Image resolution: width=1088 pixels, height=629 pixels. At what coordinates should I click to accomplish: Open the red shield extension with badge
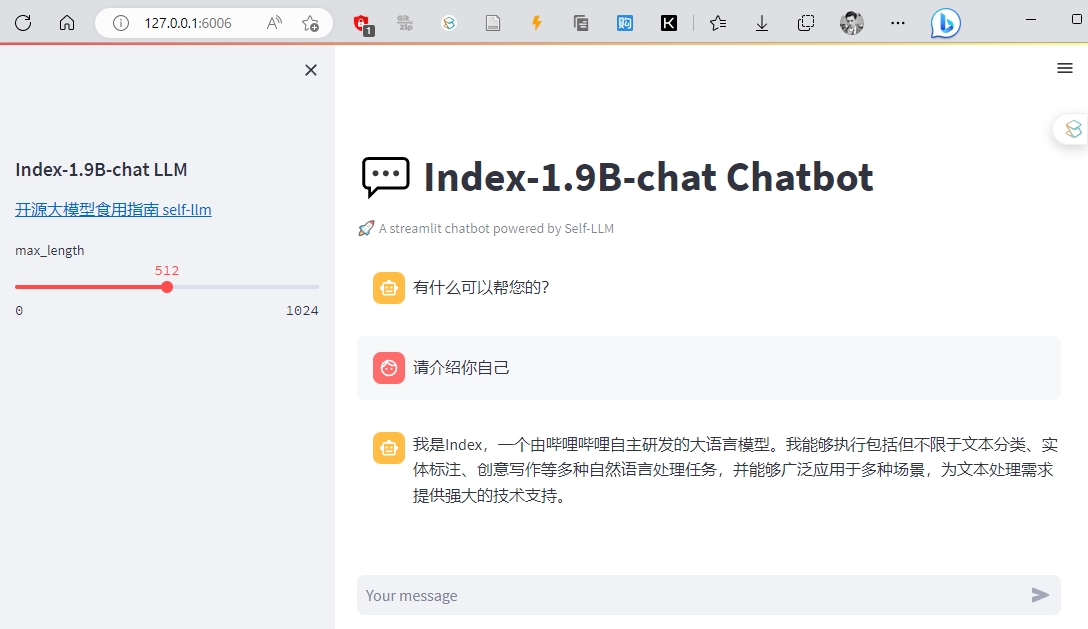pyautogui.click(x=362, y=23)
